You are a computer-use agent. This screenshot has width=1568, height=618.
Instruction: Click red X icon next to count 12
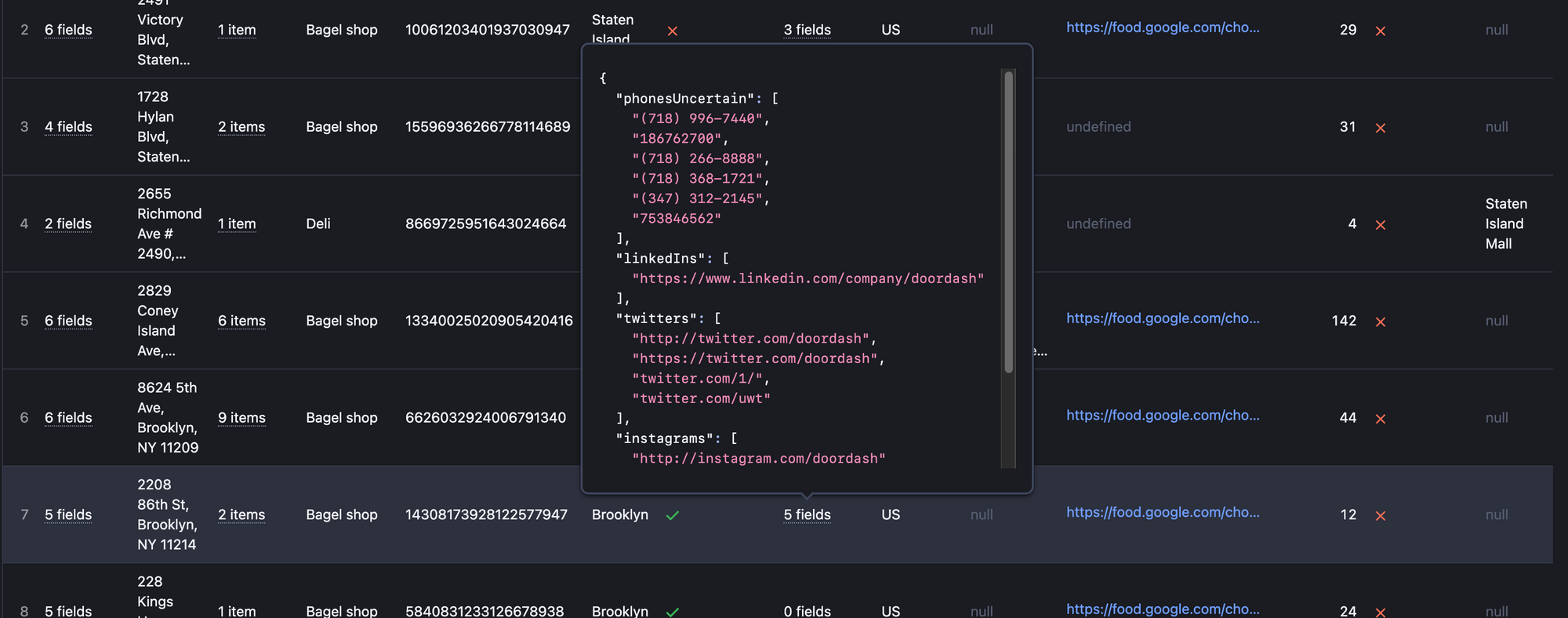[1381, 516]
